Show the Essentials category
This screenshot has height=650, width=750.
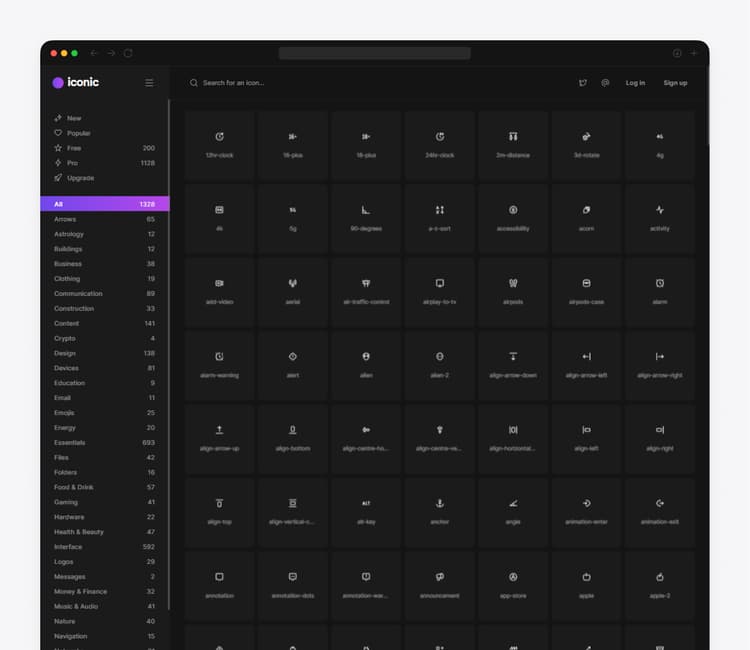pos(104,442)
